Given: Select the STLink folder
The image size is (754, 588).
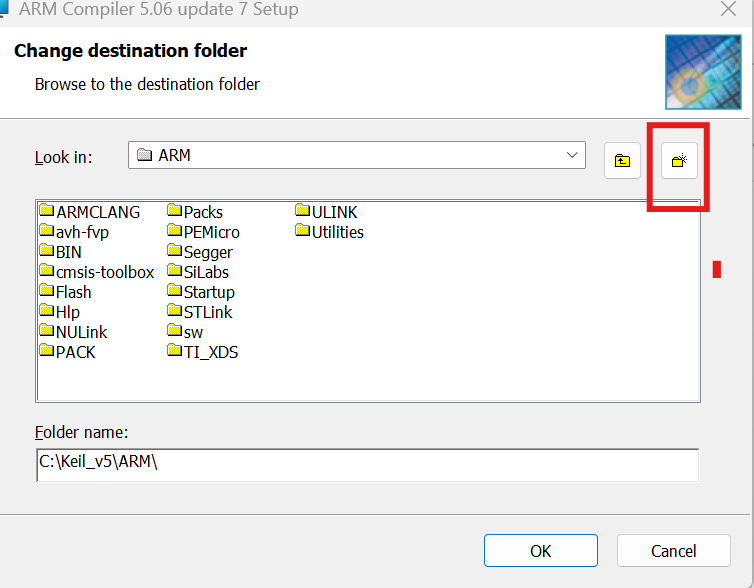Looking at the screenshot, I should (200, 312).
